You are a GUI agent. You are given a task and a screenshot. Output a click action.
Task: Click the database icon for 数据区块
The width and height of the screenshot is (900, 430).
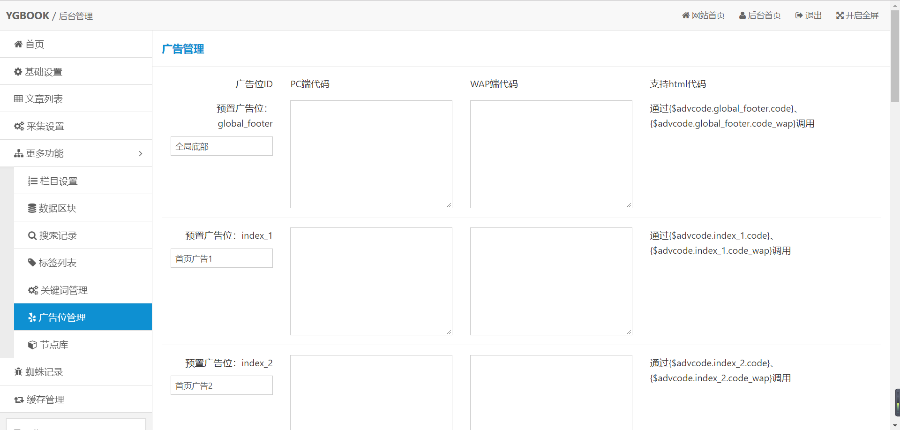32,208
